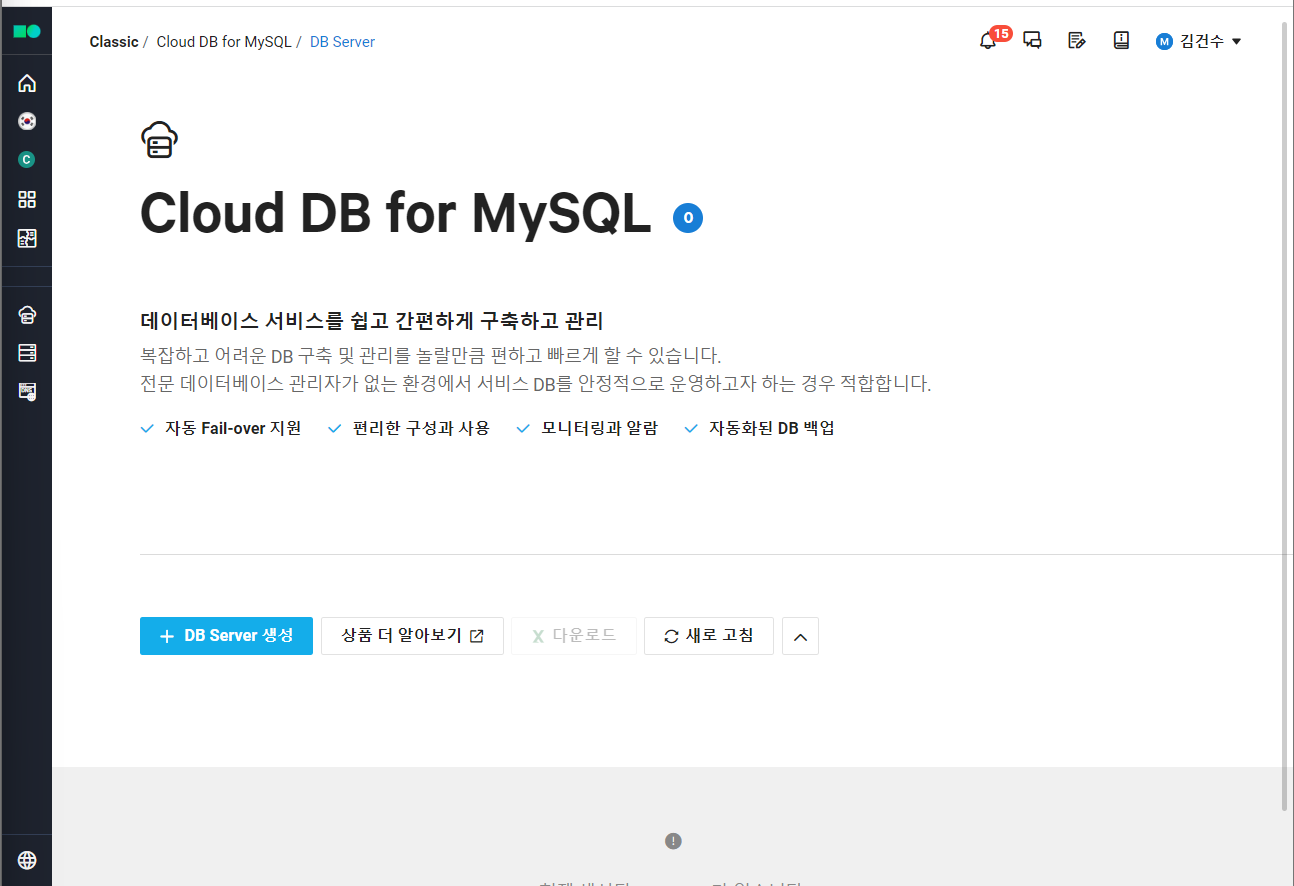The width and height of the screenshot is (1294, 886).
Task: Open the user guide book icon
Action: point(1121,41)
